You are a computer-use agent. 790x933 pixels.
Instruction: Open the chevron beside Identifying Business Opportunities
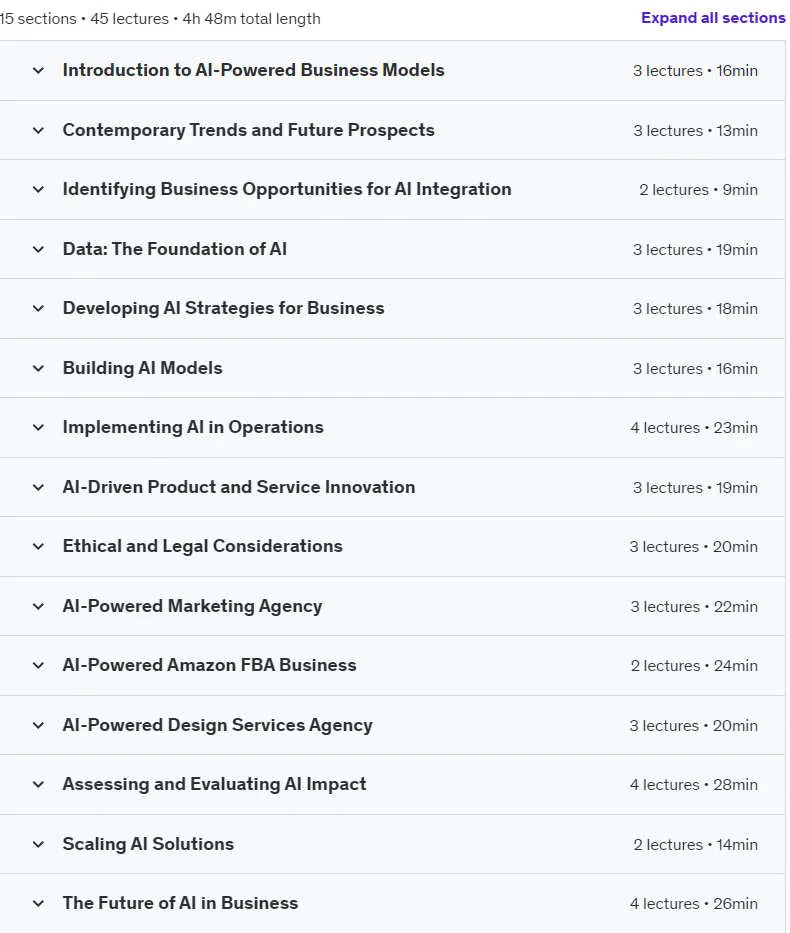pos(38,189)
